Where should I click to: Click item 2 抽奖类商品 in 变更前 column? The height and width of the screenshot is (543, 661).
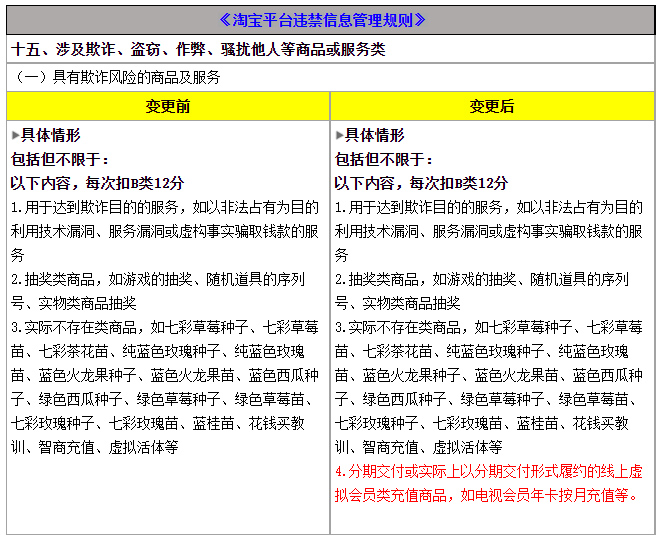pyautogui.click(x=158, y=291)
